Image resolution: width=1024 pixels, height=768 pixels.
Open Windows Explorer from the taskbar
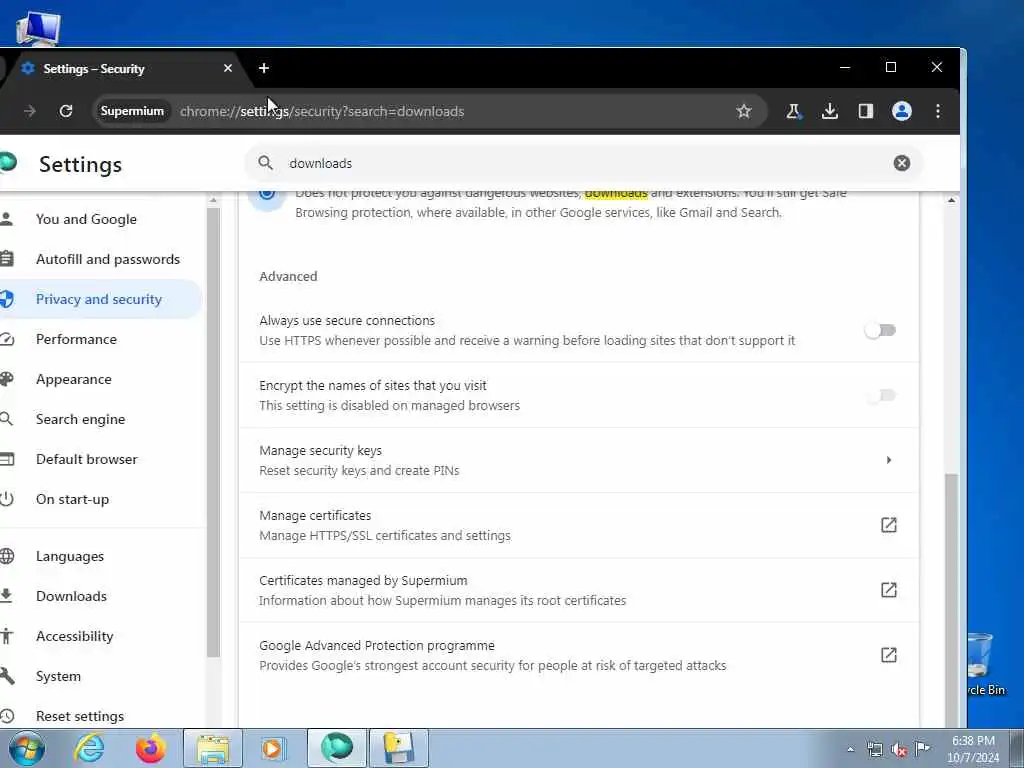click(x=213, y=748)
